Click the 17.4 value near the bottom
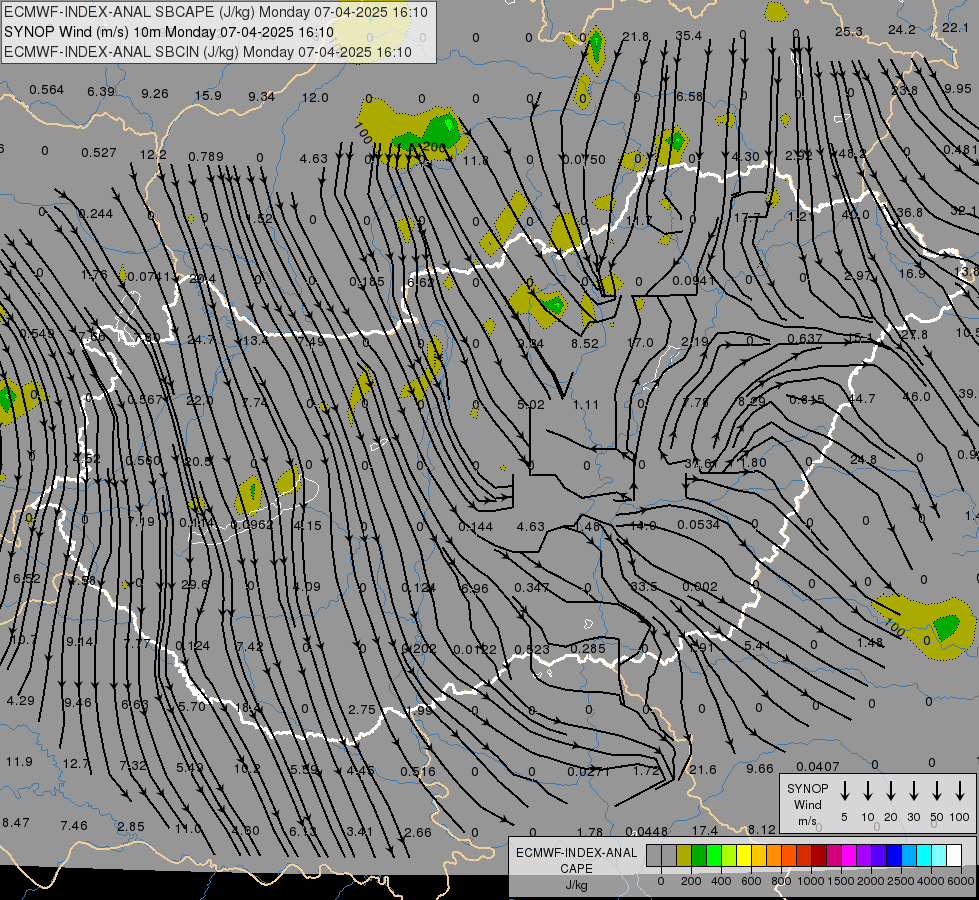979x900 pixels. coord(704,830)
